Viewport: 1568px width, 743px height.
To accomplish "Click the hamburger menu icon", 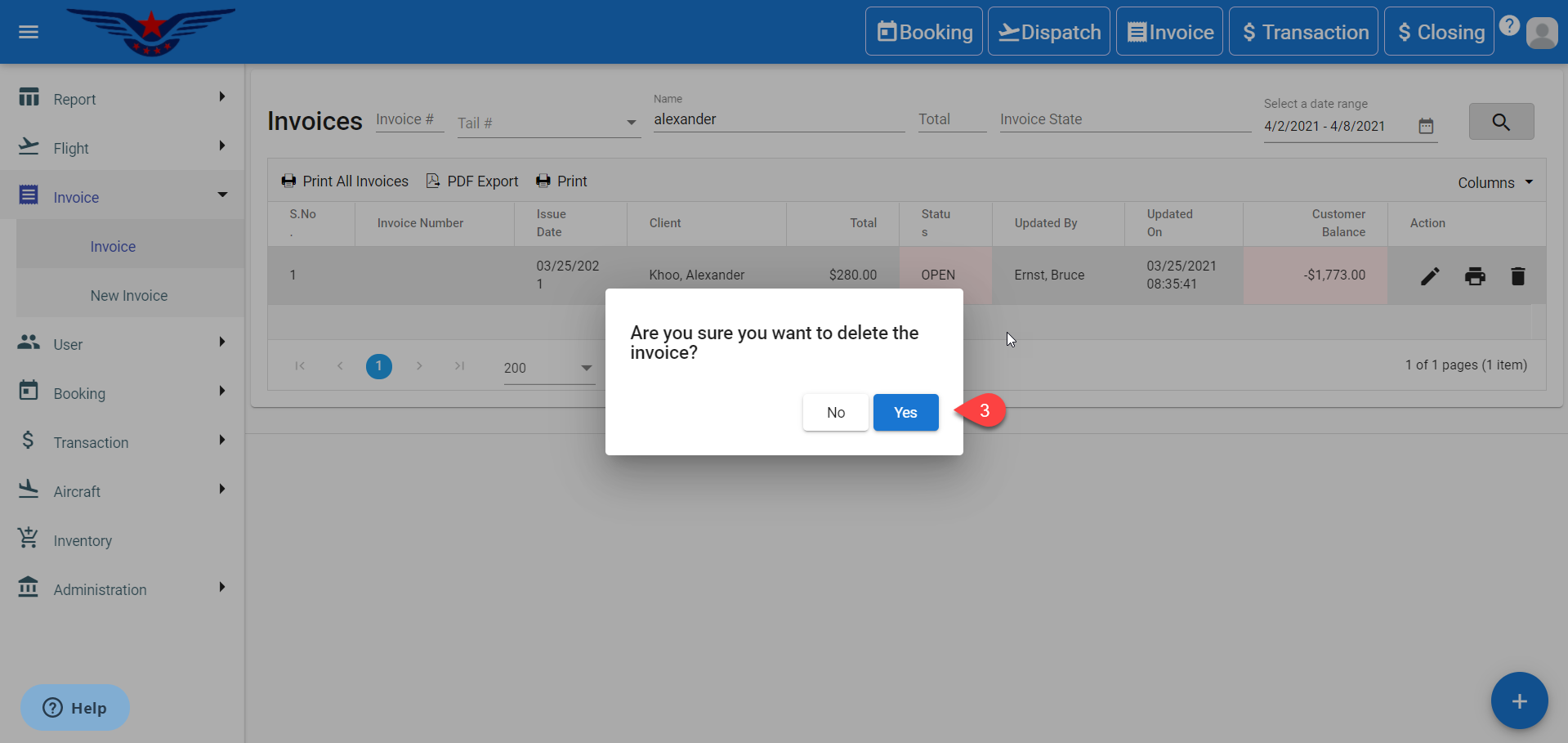I will [x=29, y=32].
